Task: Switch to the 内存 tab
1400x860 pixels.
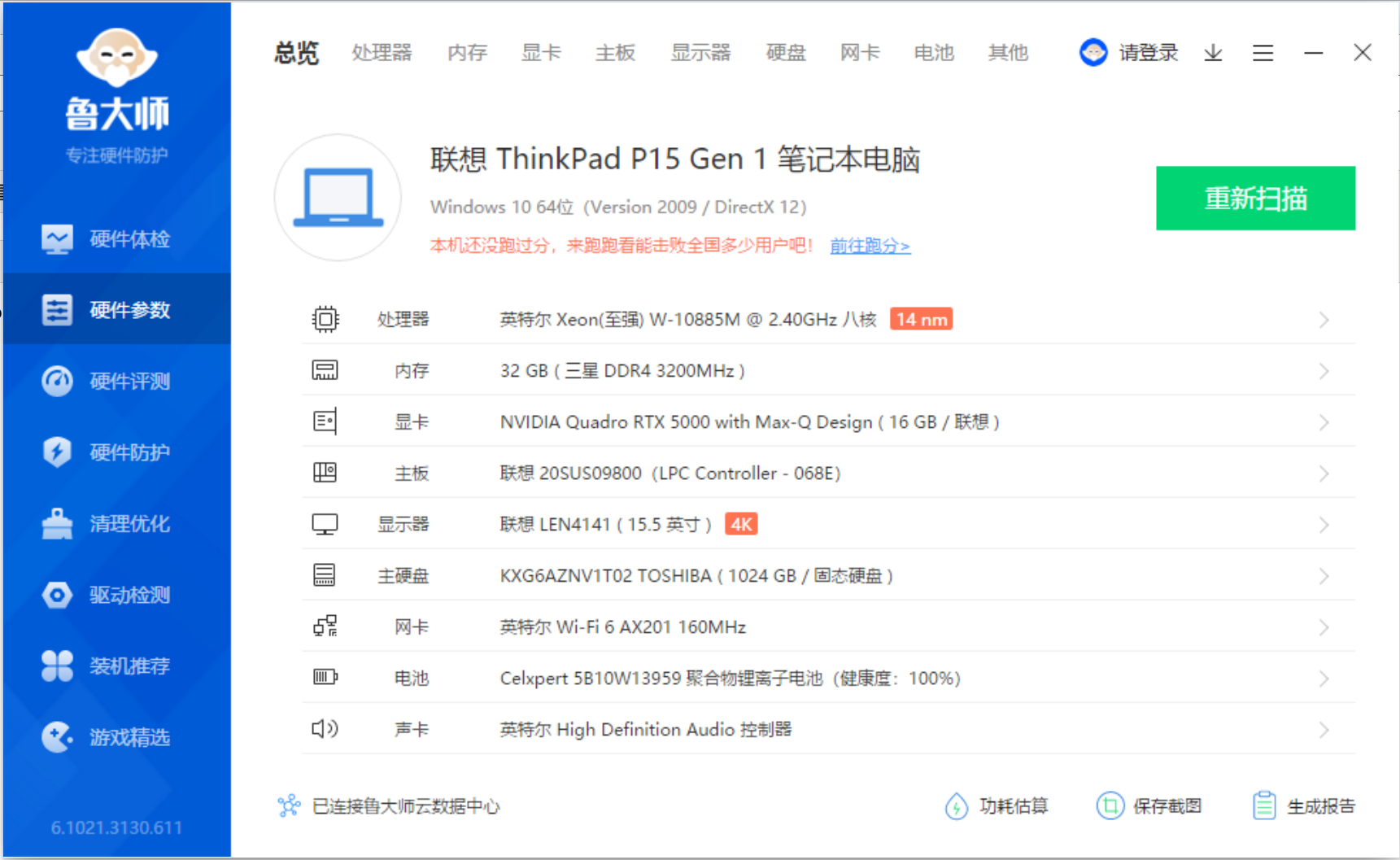Action: click(x=467, y=53)
